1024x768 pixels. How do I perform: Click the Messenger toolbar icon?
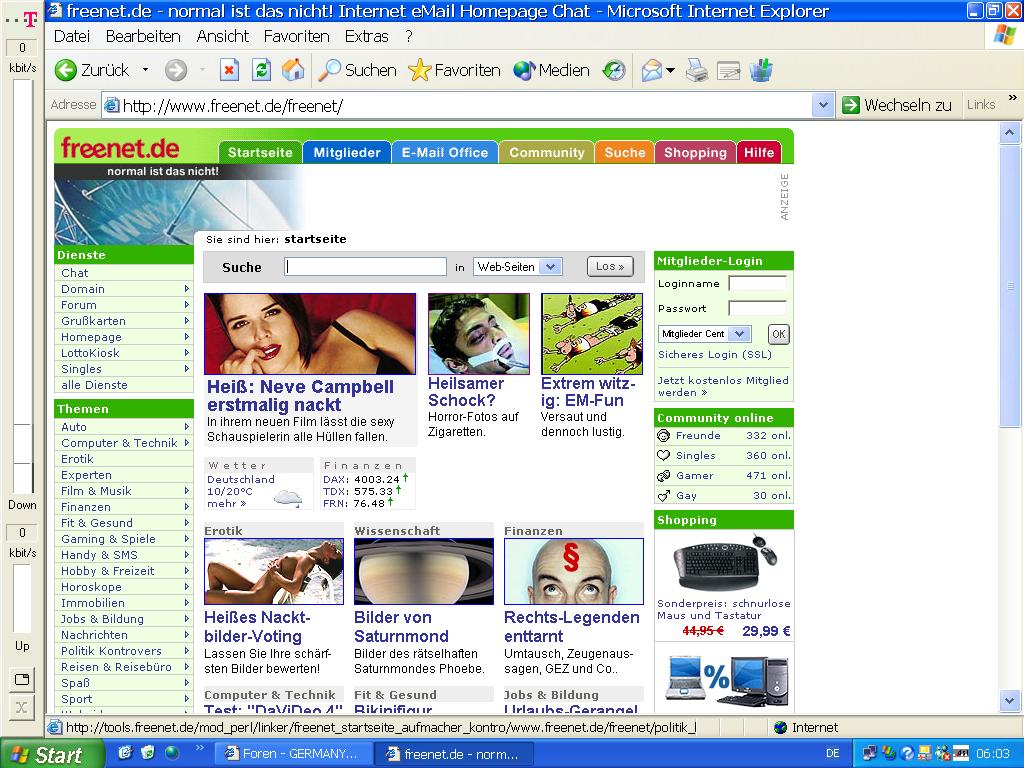coord(761,70)
